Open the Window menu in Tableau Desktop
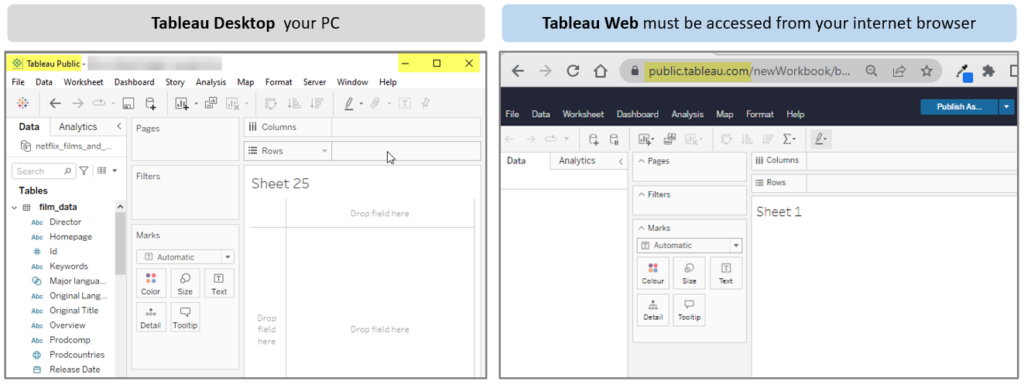Screen dimensions: 1024x385 point(352,82)
